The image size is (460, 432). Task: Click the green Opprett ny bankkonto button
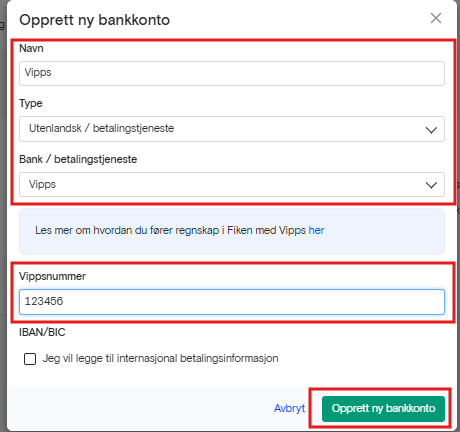point(383,409)
